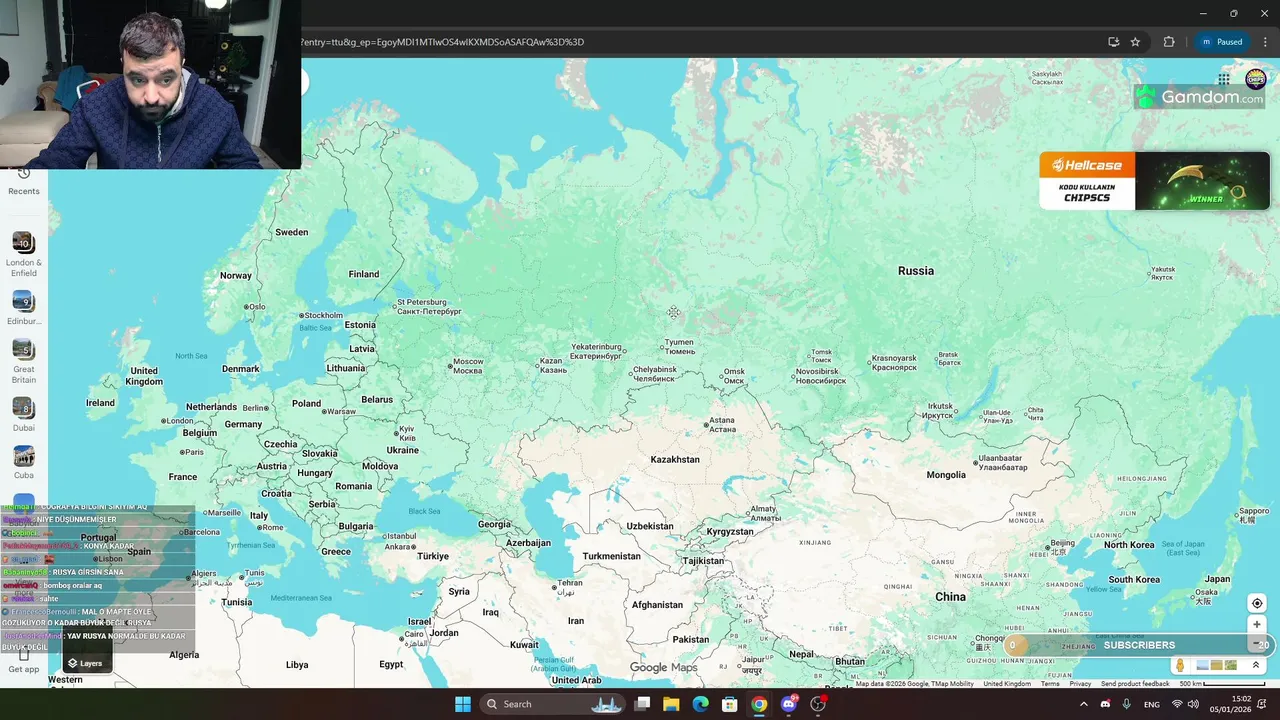The image size is (1280, 720).
Task: Click the United Kingdom region link
Action: (x=1007, y=684)
